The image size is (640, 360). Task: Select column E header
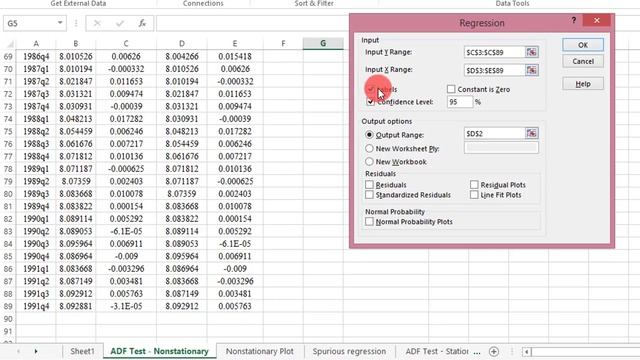(235, 44)
